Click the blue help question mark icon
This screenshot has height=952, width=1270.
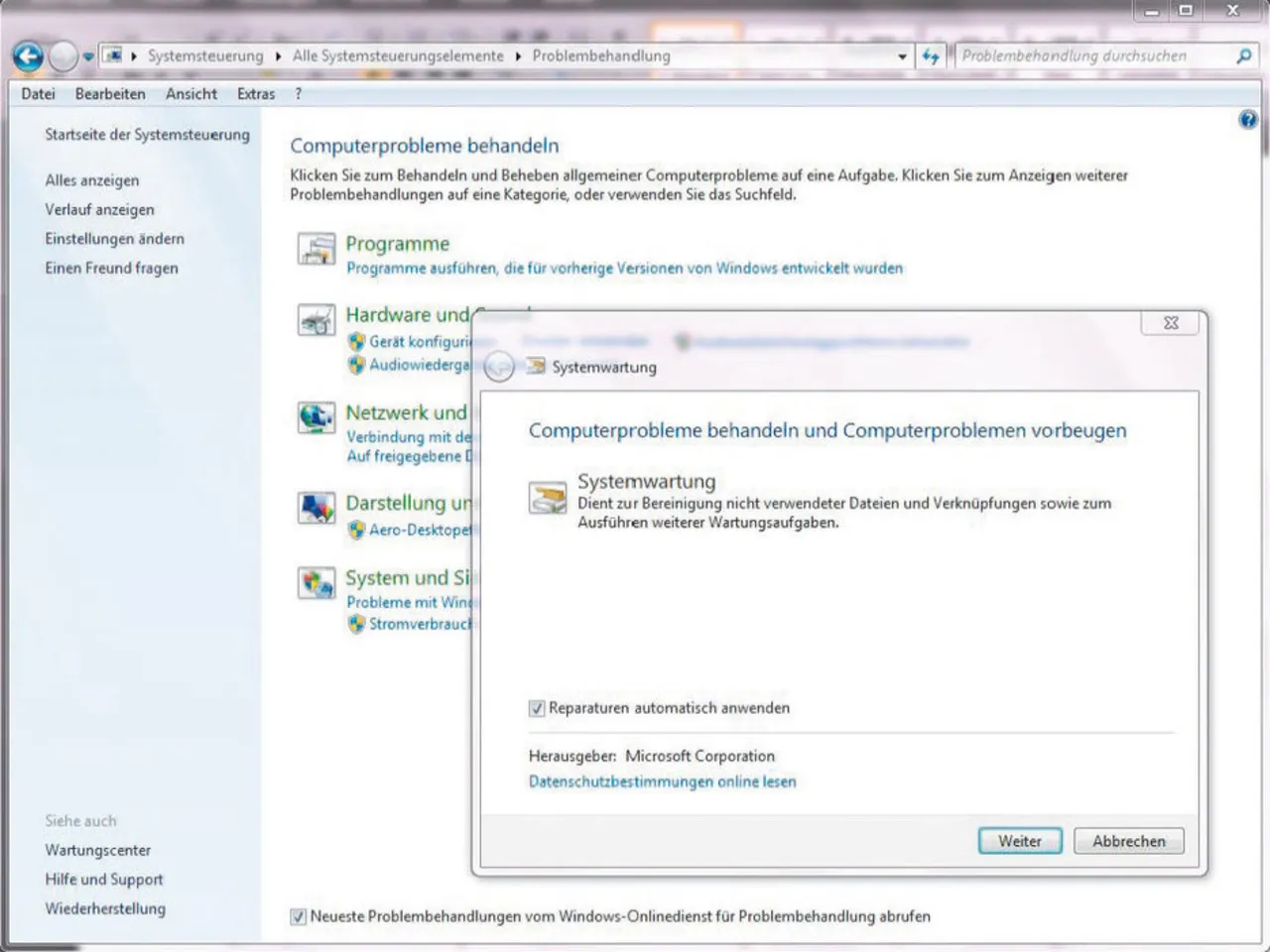pyautogui.click(x=1247, y=120)
